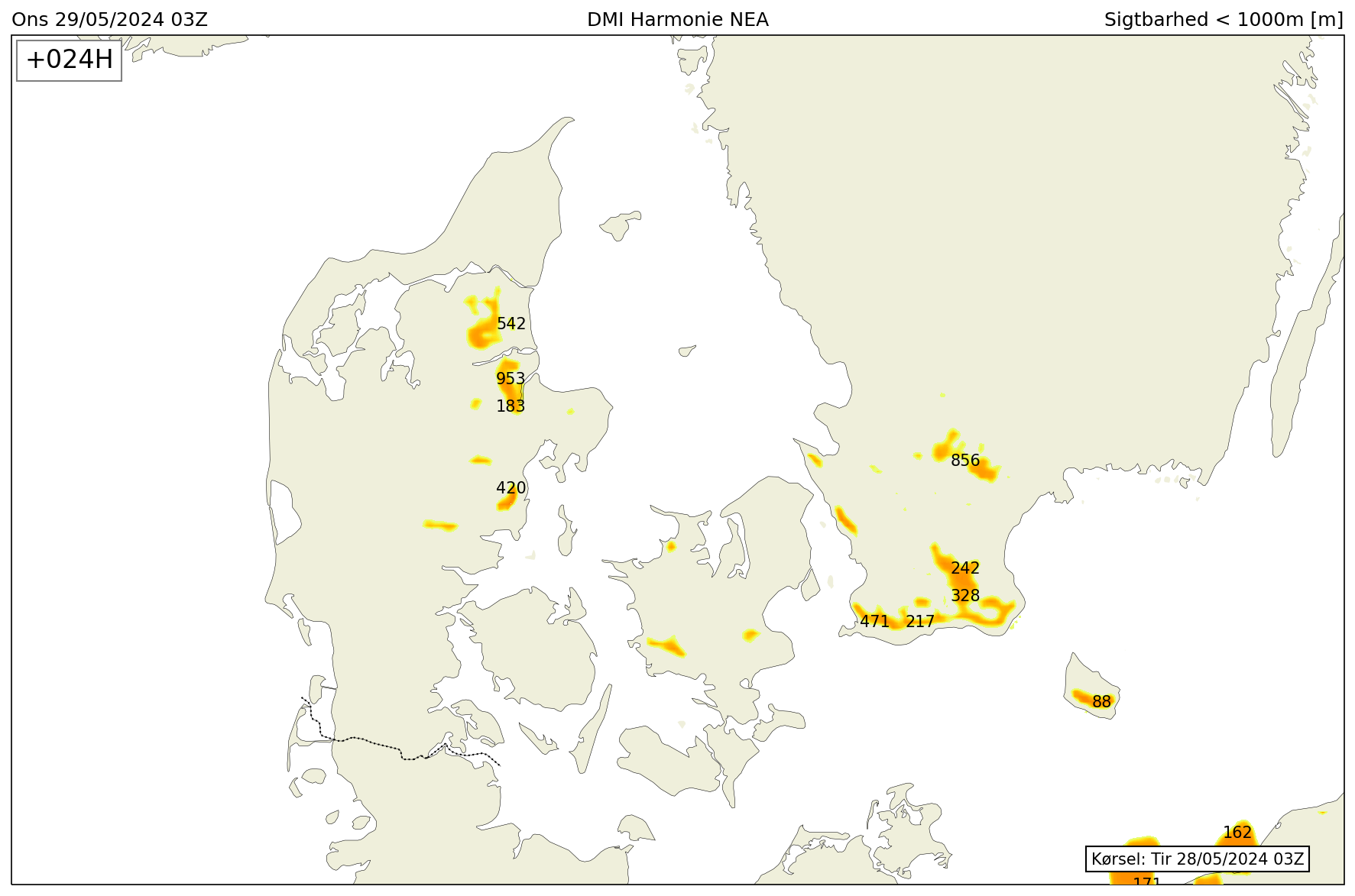Click the 'DMI Harmonie NEA' model title
Viewport: 1355px width, 896px height.
[678, 20]
